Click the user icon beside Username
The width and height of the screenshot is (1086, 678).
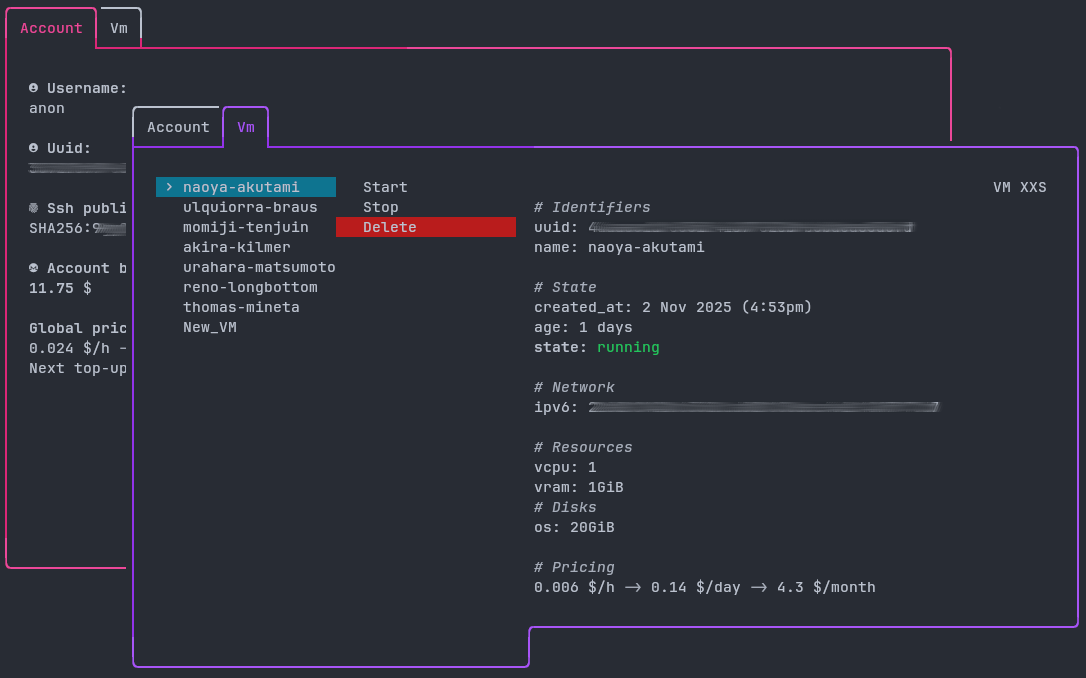(x=34, y=88)
